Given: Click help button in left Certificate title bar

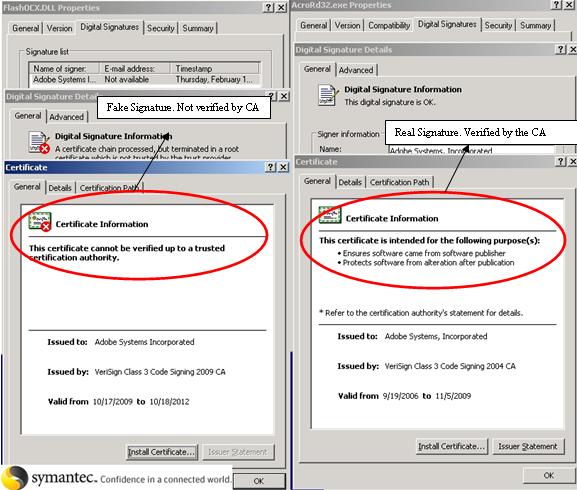Looking at the screenshot, I should [270, 167].
